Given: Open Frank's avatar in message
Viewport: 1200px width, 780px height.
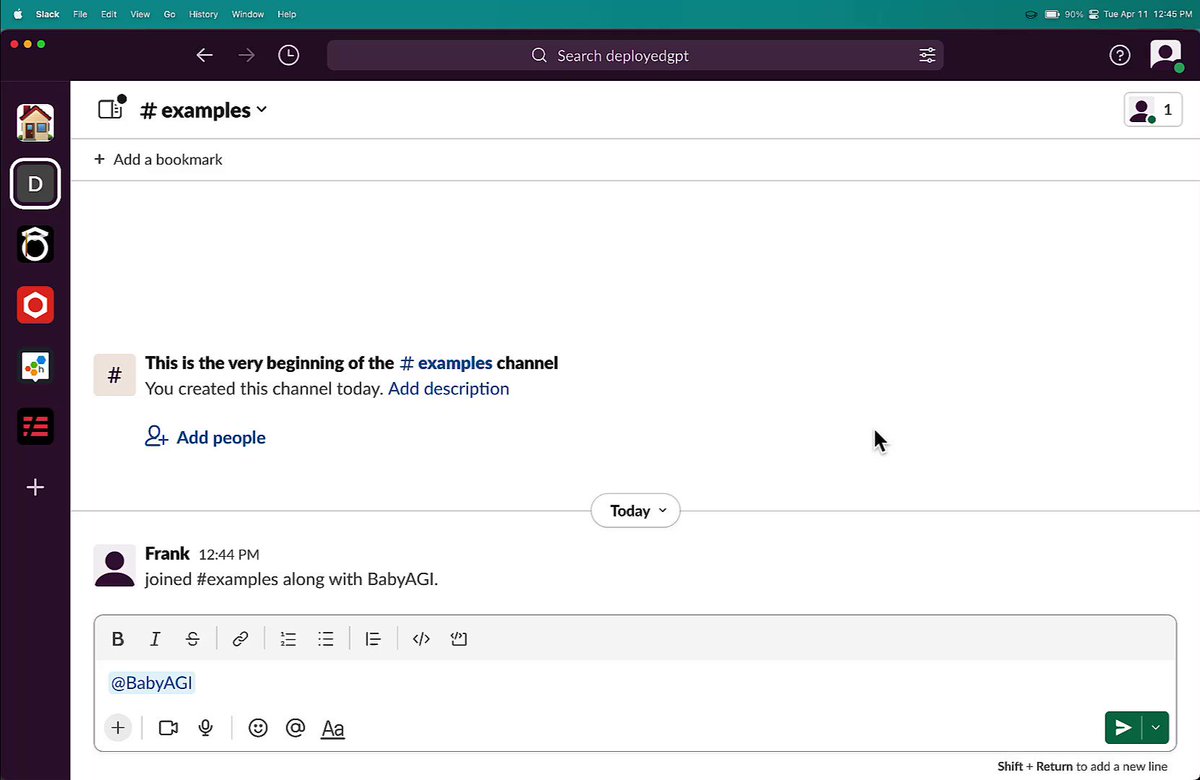Looking at the screenshot, I should [114, 566].
